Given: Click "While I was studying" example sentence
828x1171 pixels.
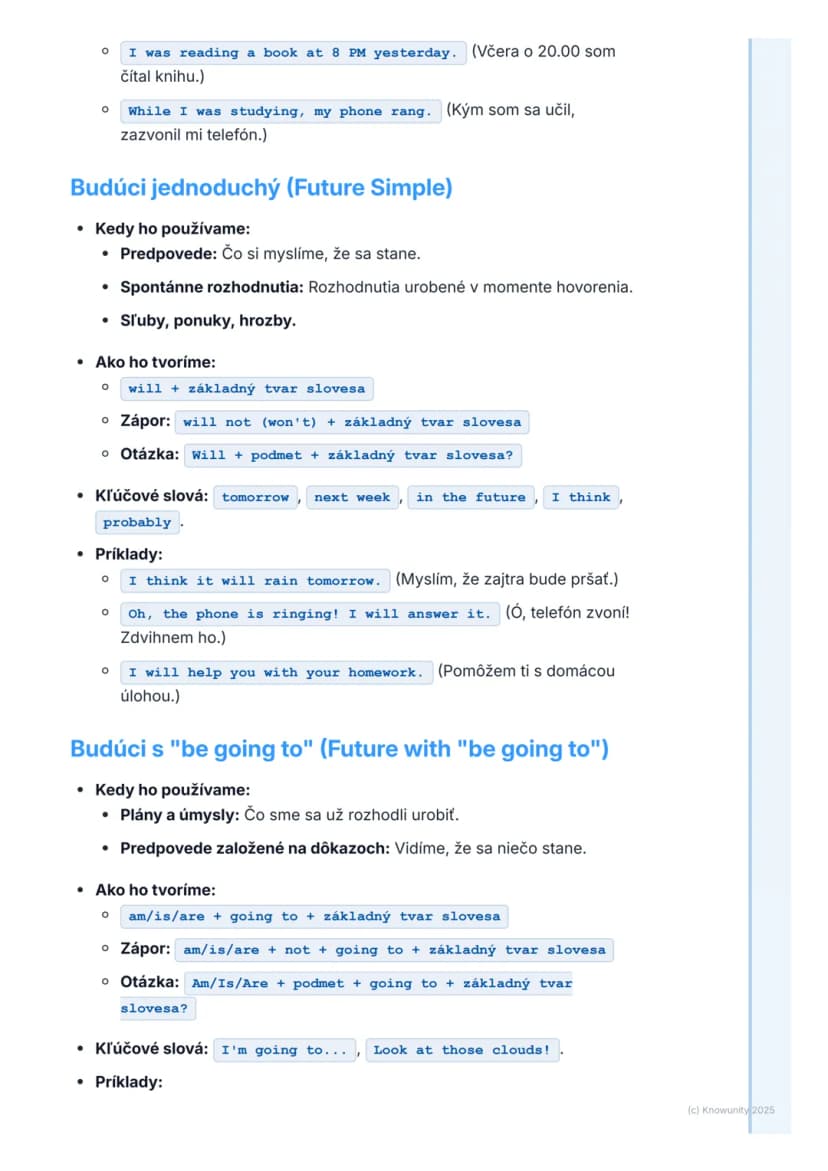Looking at the screenshot, I should coord(280,111).
